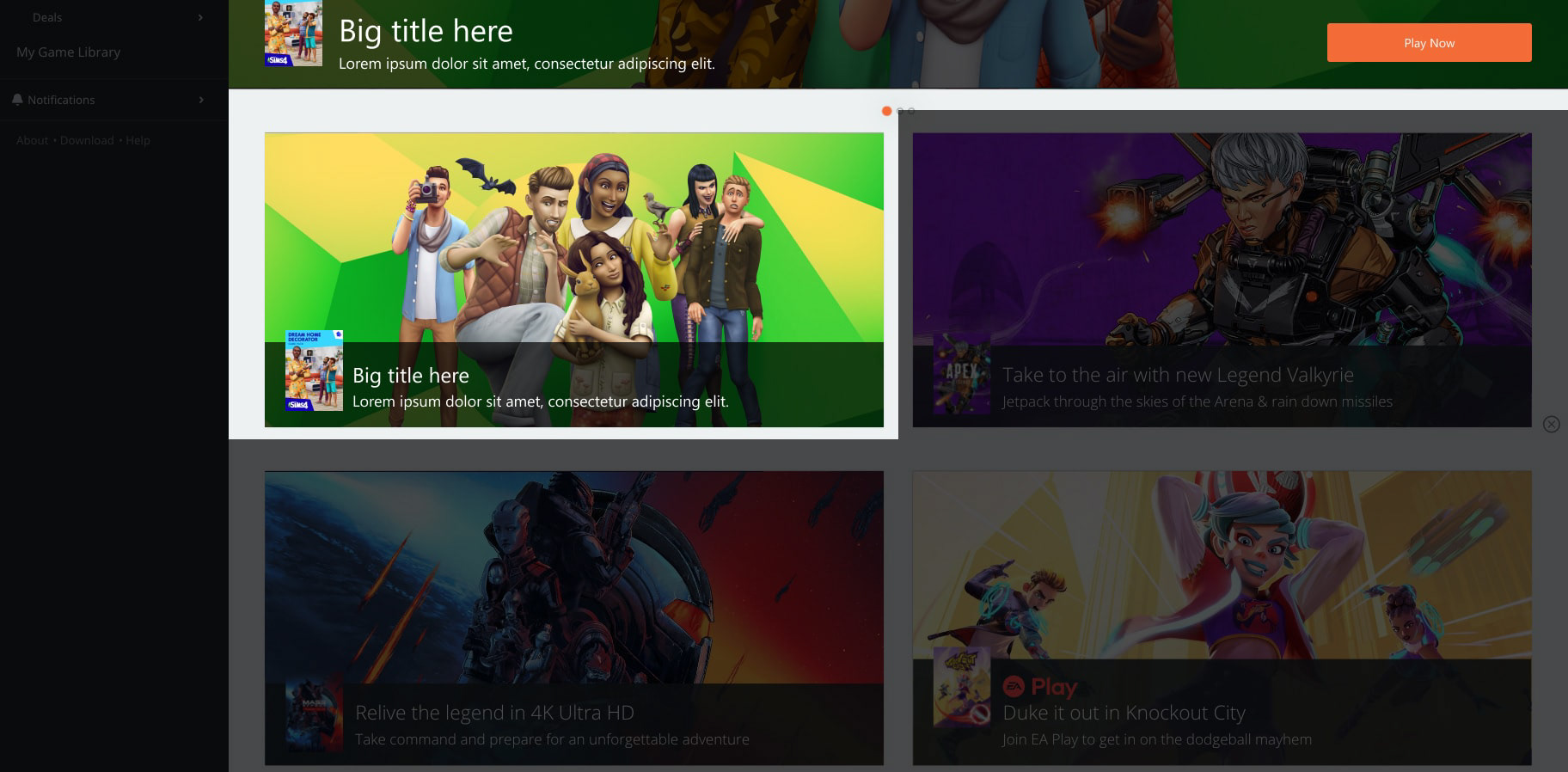Screen dimensions: 1568x772
Task: Click the Lorem ipsum text in the top banner
Action: click(x=527, y=64)
